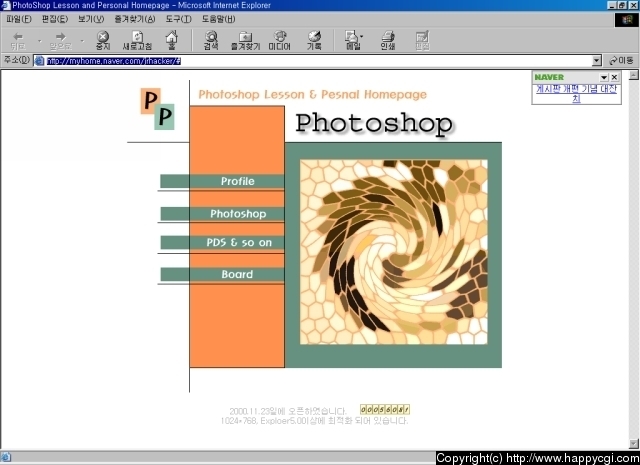Open Forward button history dropdown arrow

pos(82,40)
